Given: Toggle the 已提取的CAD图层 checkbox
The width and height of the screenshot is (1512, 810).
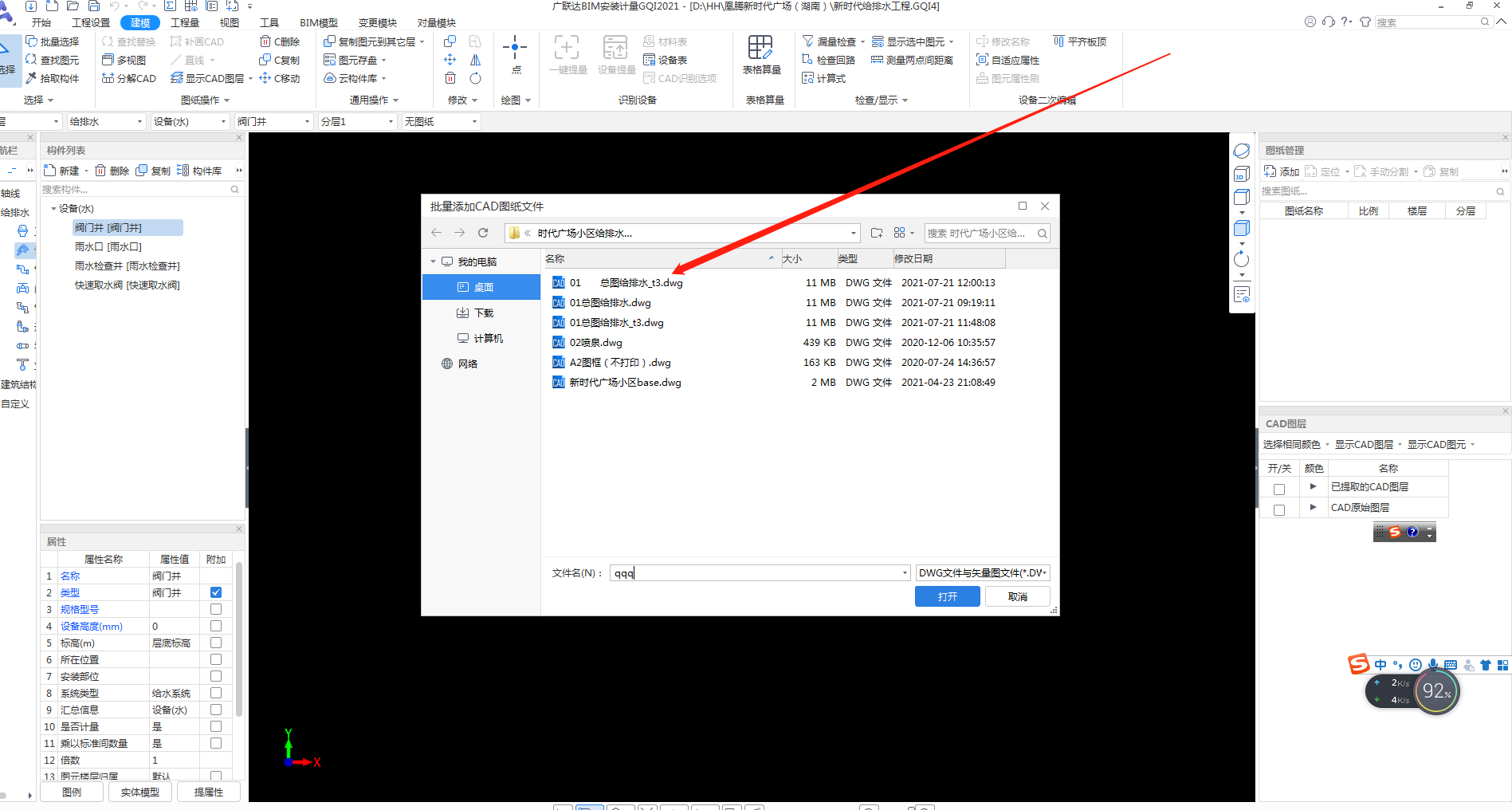Looking at the screenshot, I should pos(1279,490).
